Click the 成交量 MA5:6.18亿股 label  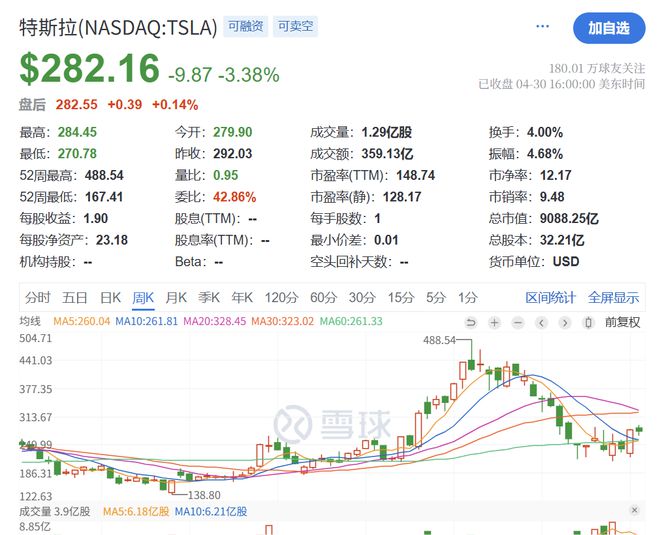click(136, 511)
